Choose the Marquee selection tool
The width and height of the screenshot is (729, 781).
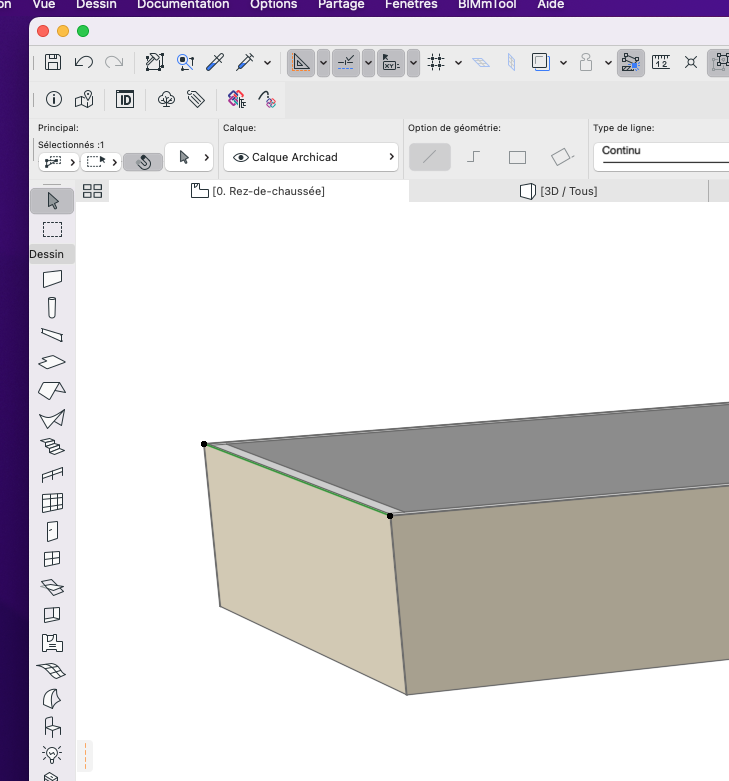(x=52, y=230)
